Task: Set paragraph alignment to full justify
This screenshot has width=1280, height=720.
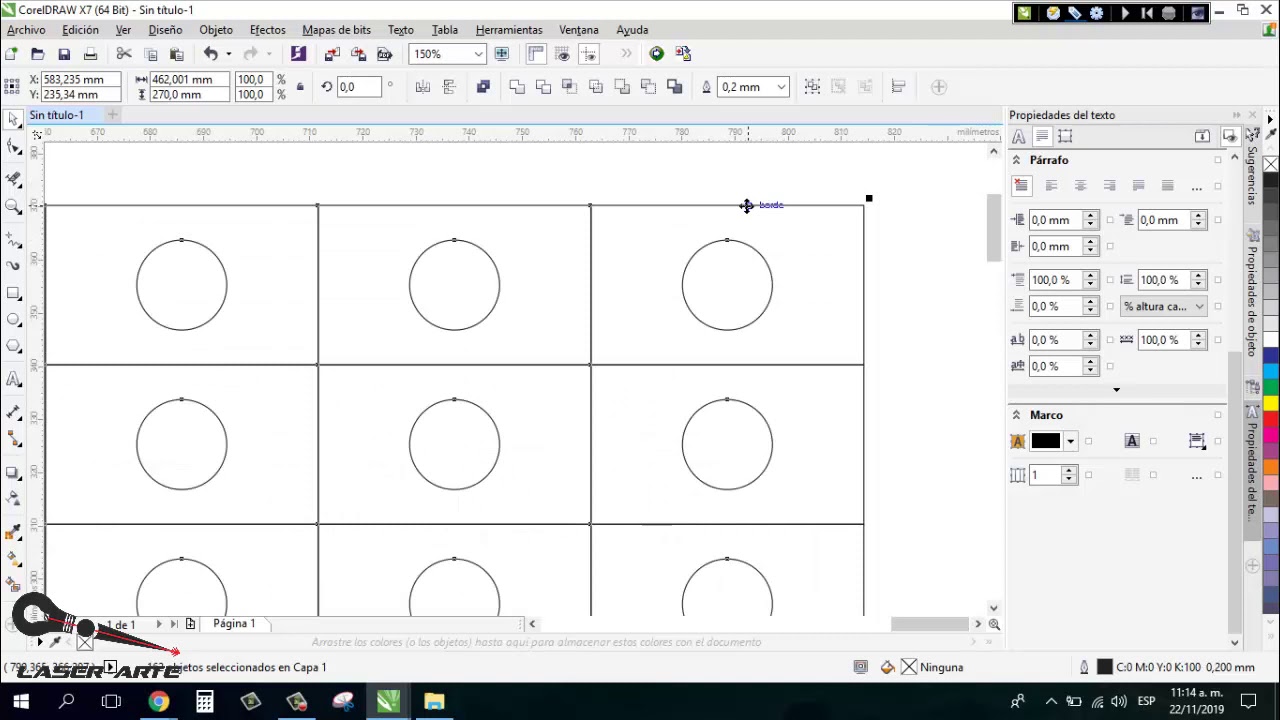Action: click(x=1138, y=186)
